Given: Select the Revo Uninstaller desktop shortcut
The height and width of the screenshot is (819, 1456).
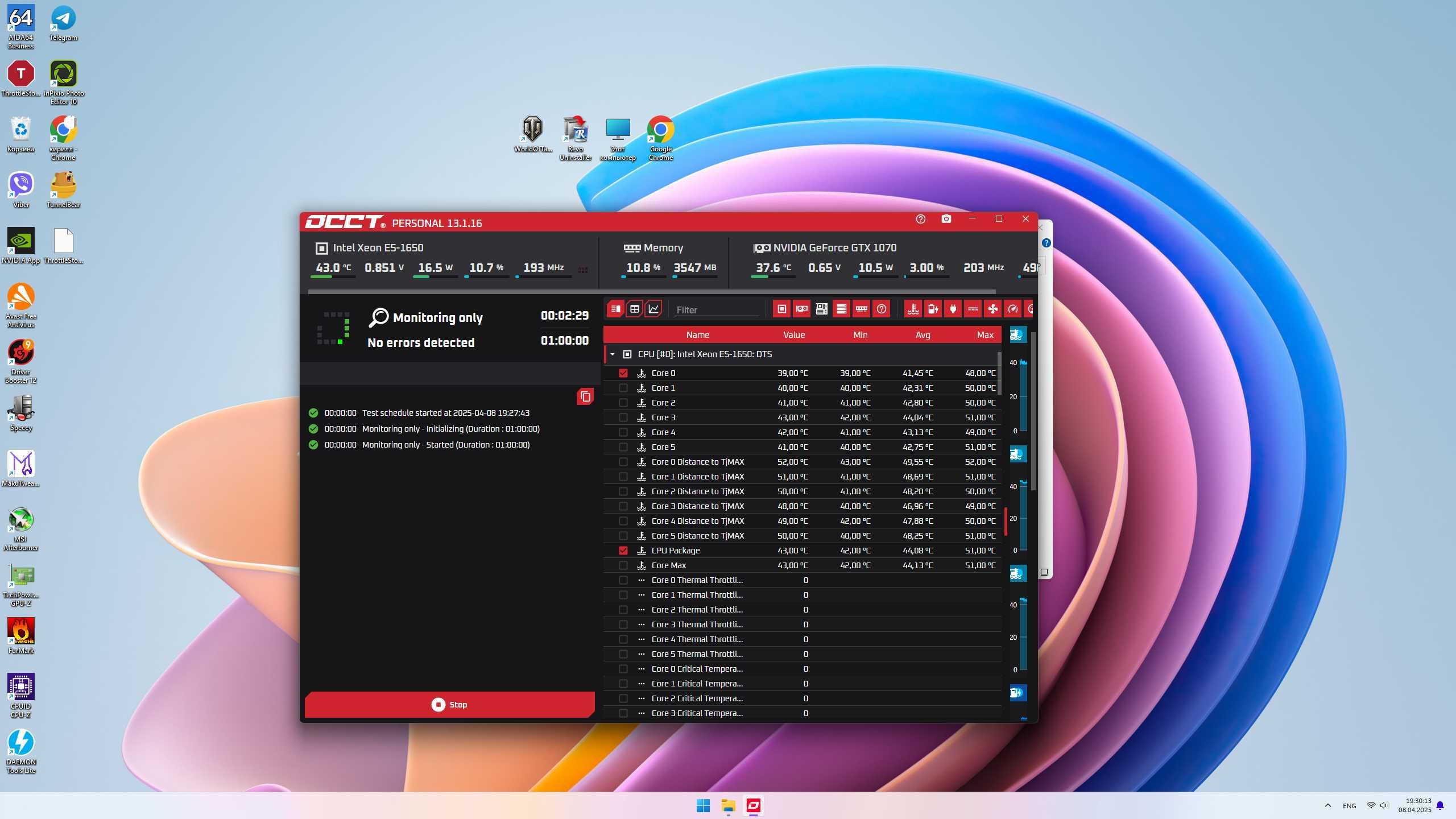Looking at the screenshot, I should tap(576, 139).
